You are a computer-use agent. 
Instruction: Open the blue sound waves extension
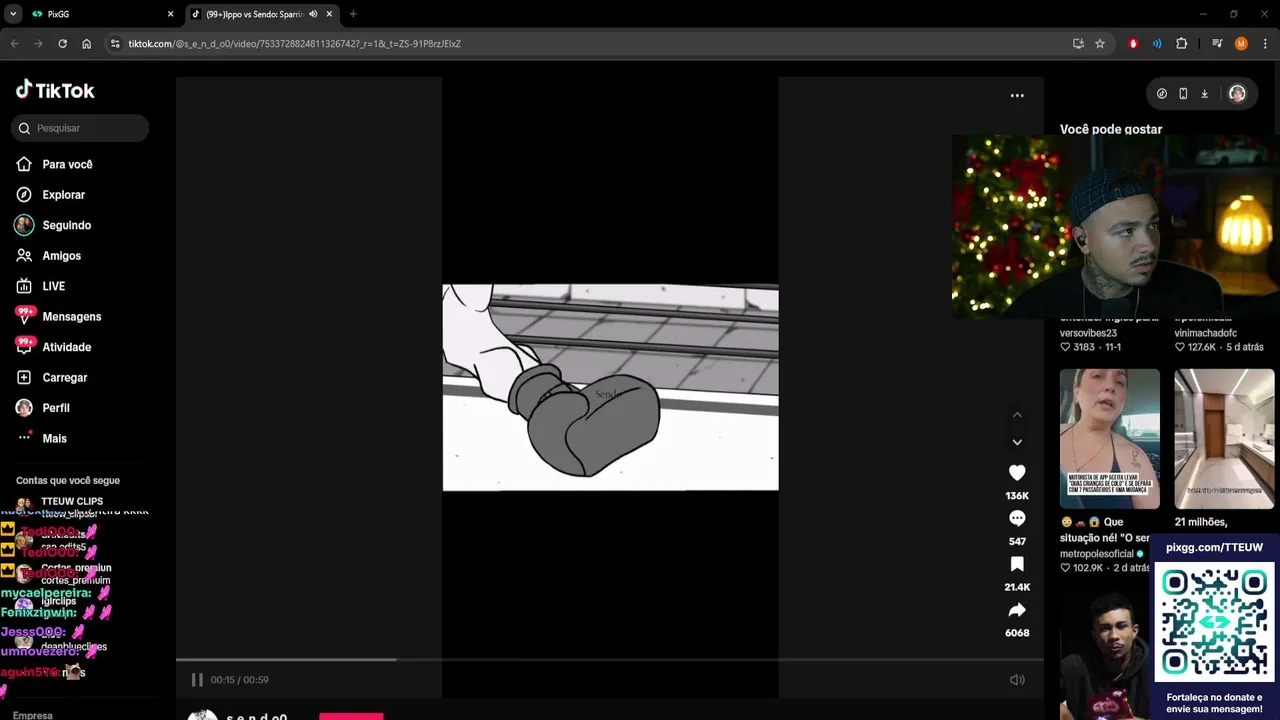[1157, 44]
